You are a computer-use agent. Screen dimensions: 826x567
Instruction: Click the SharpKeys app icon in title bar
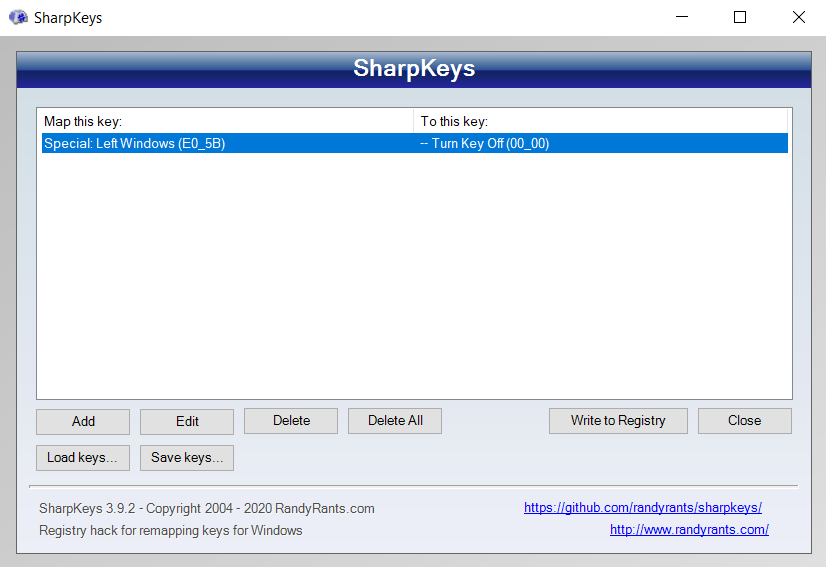(18, 17)
